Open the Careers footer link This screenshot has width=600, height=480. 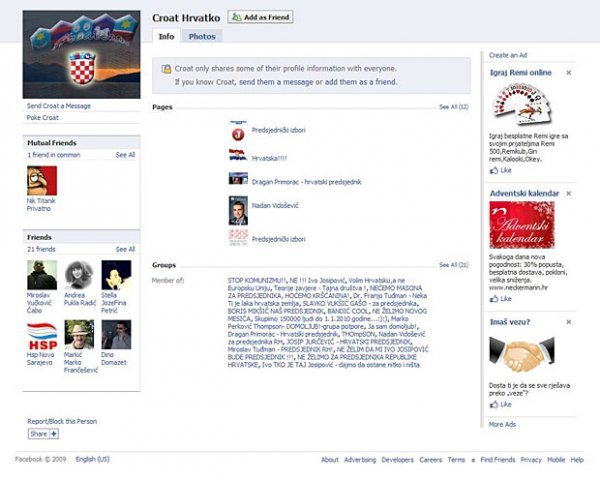click(430, 460)
